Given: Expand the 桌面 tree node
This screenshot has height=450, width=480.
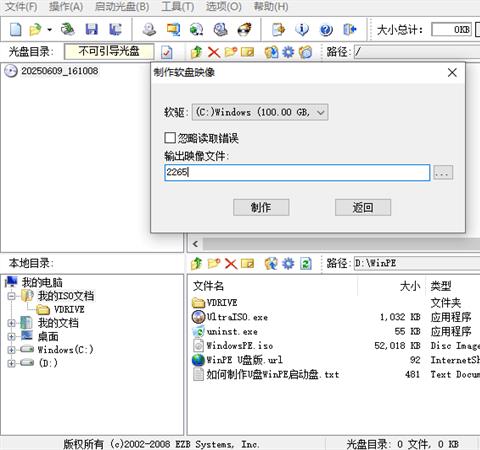Looking at the screenshot, I should coord(12,336).
